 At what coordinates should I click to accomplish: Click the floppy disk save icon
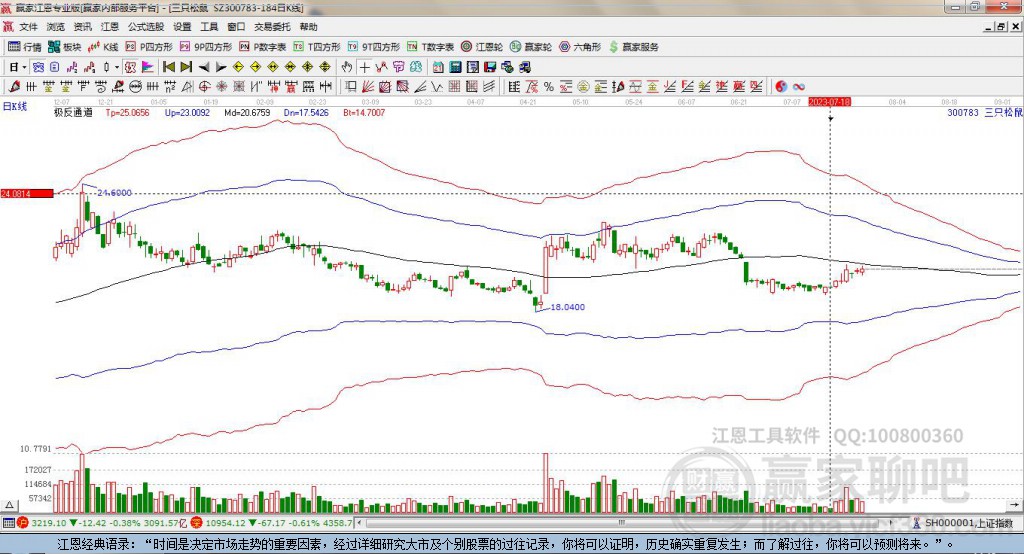coord(490,67)
